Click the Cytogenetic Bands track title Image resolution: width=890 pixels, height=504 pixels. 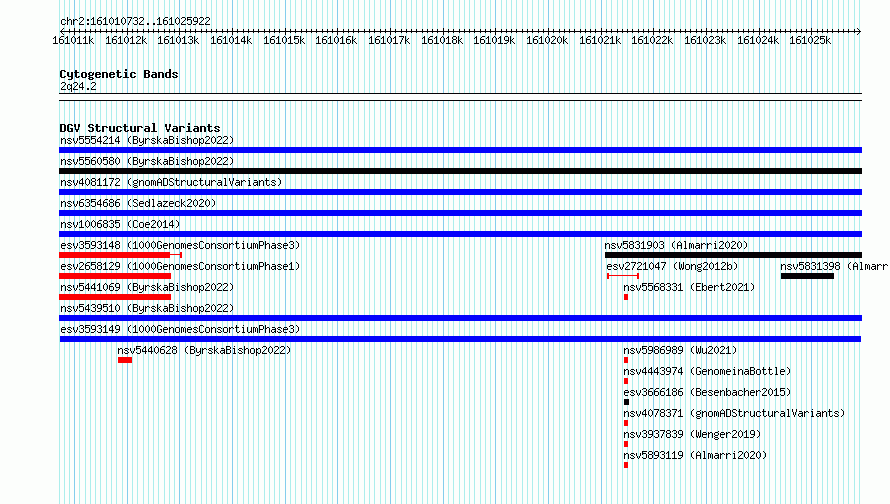119,74
